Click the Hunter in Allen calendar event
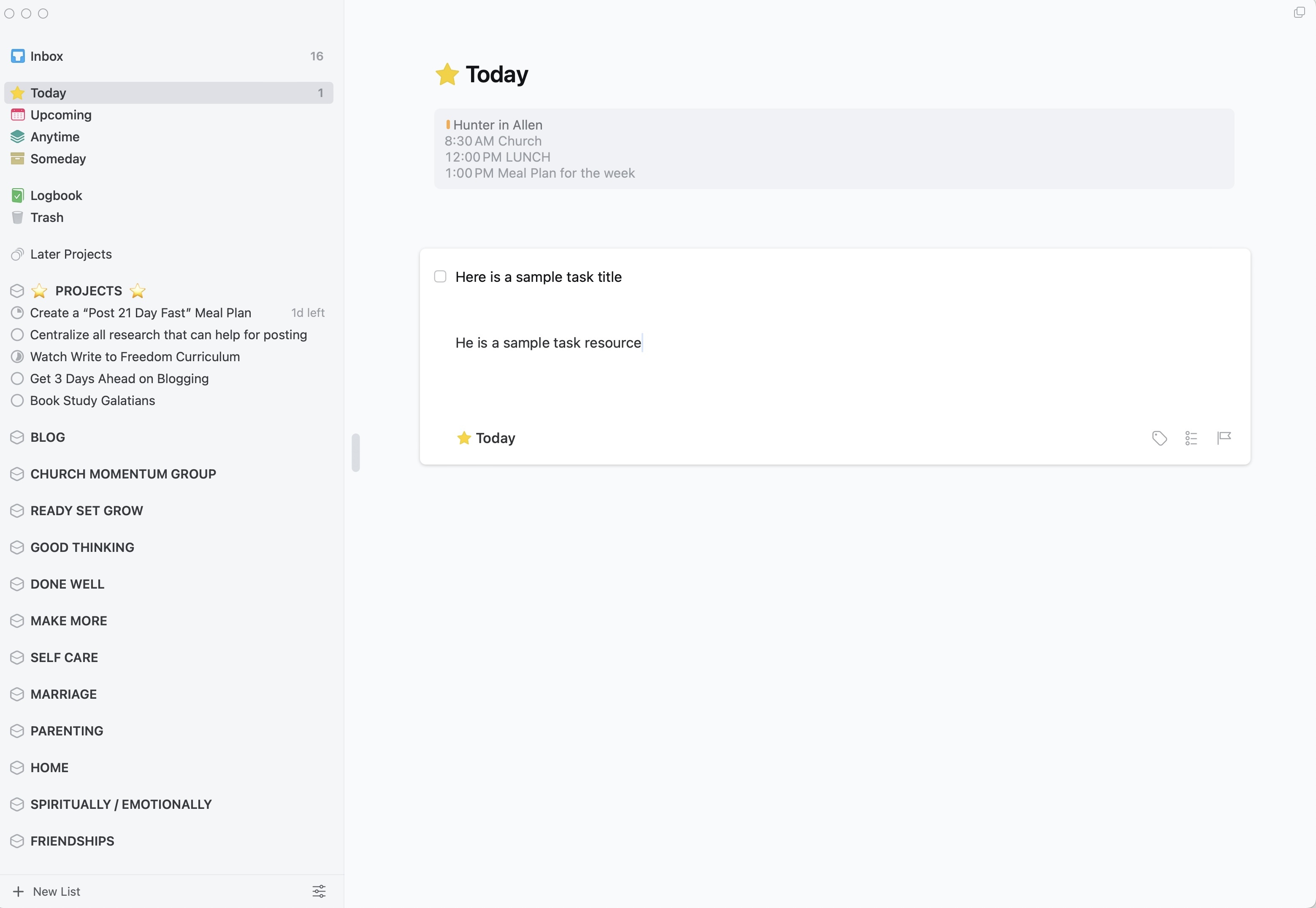This screenshot has width=1316, height=908. tap(494, 124)
